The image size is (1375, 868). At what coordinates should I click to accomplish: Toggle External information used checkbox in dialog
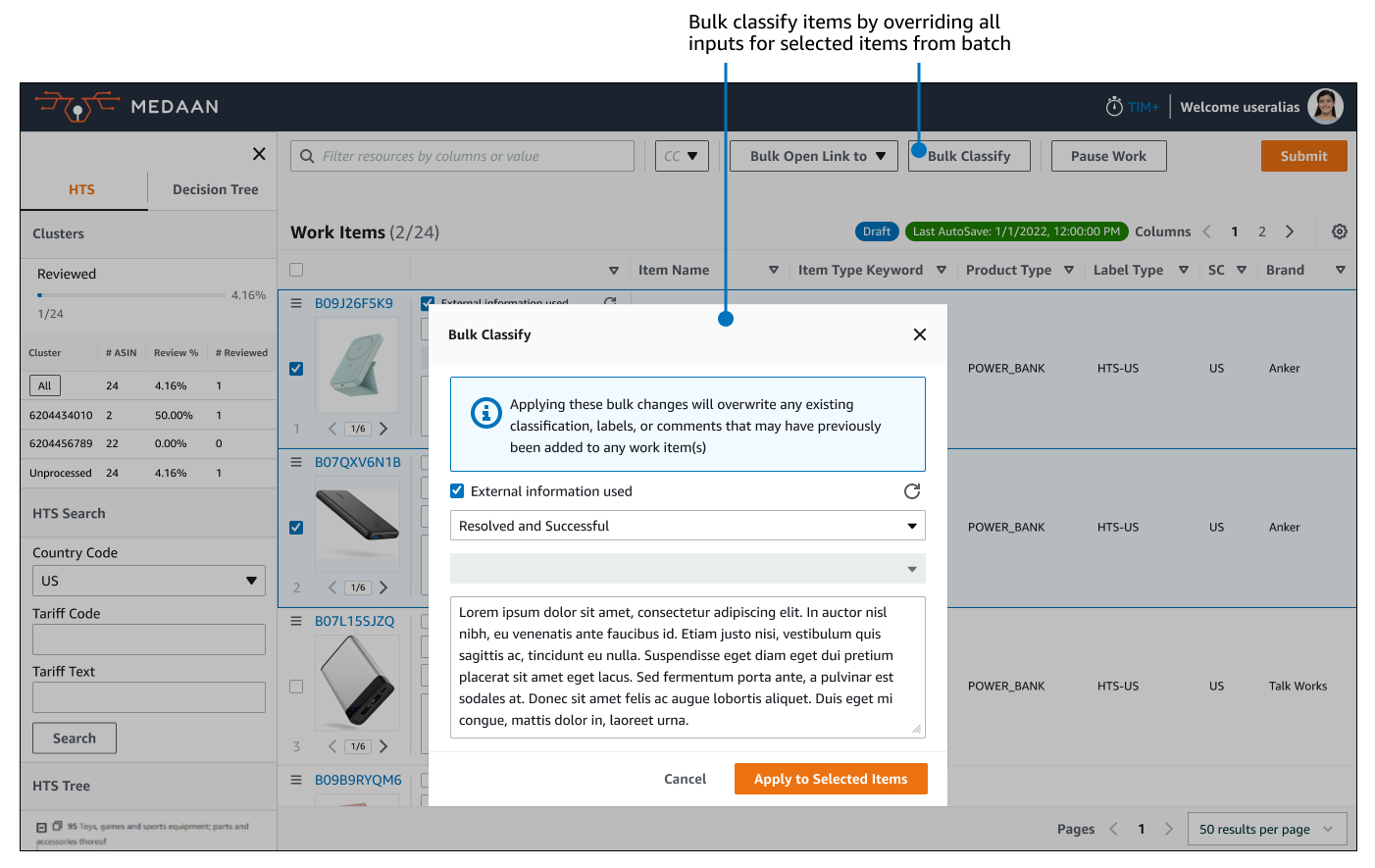457,491
